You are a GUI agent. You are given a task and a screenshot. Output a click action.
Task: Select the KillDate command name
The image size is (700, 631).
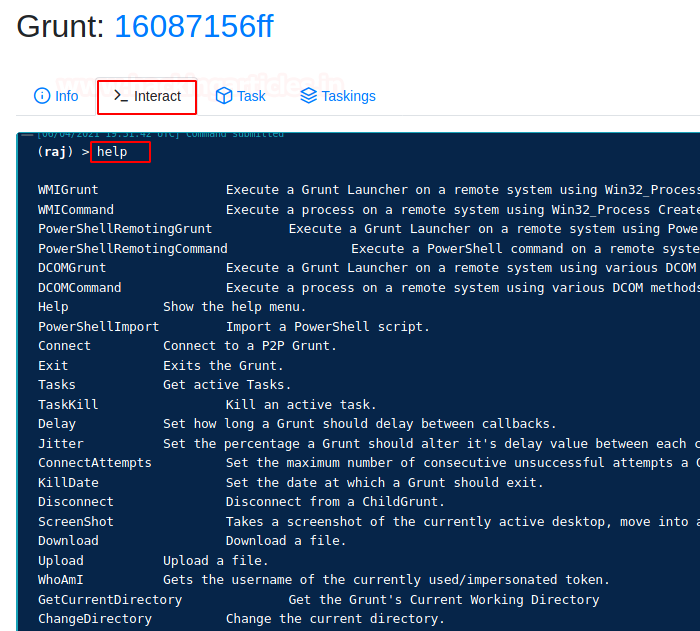(x=68, y=482)
